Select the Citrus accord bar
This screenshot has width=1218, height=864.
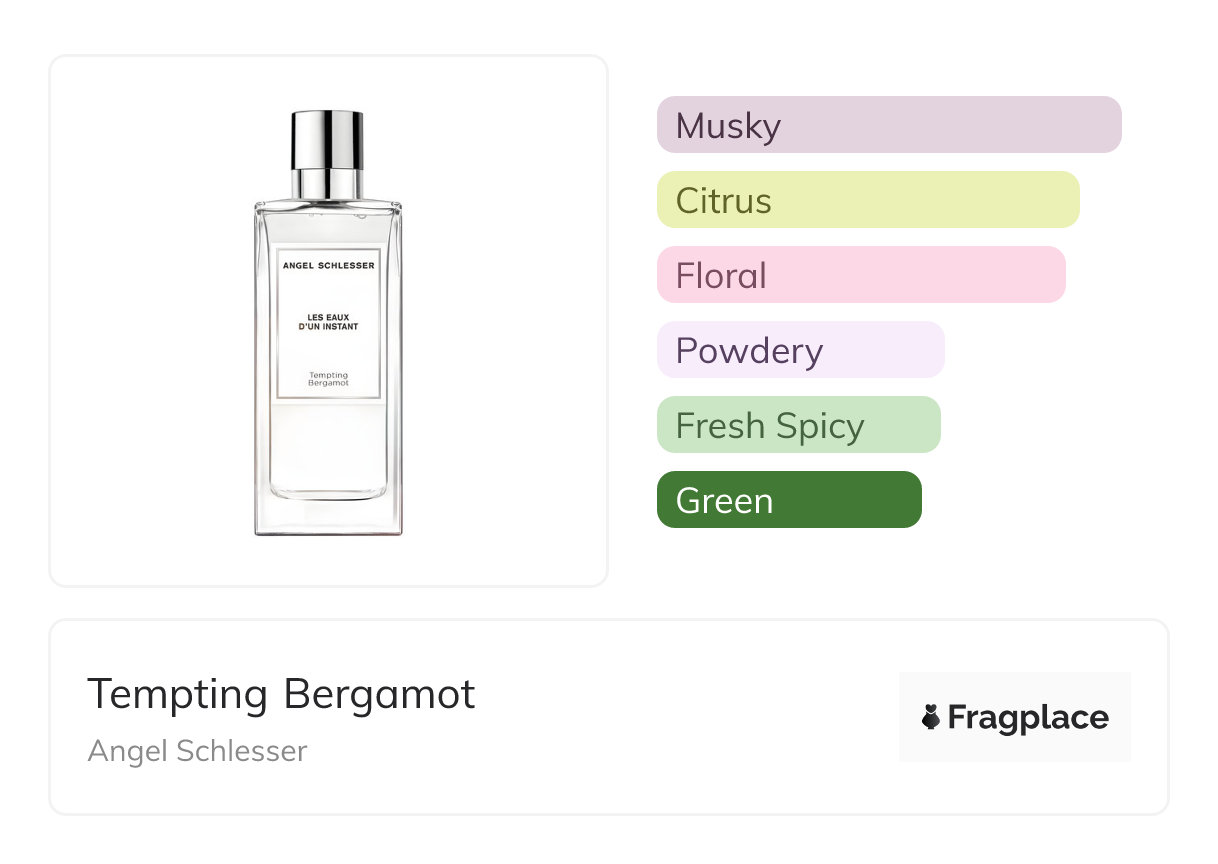click(867, 200)
